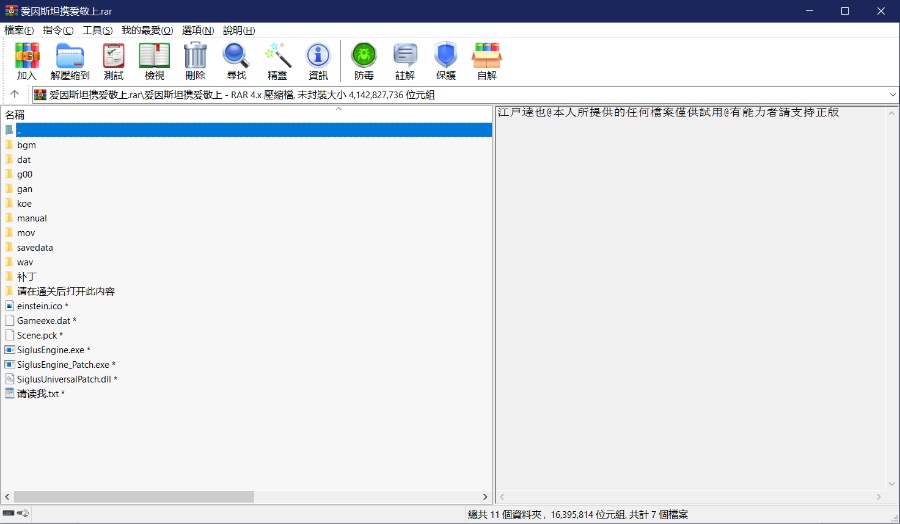Image resolution: width=900 pixels, height=524 pixels.
Task: Click the 測試 (Test) toolbar icon
Action: 114,61
